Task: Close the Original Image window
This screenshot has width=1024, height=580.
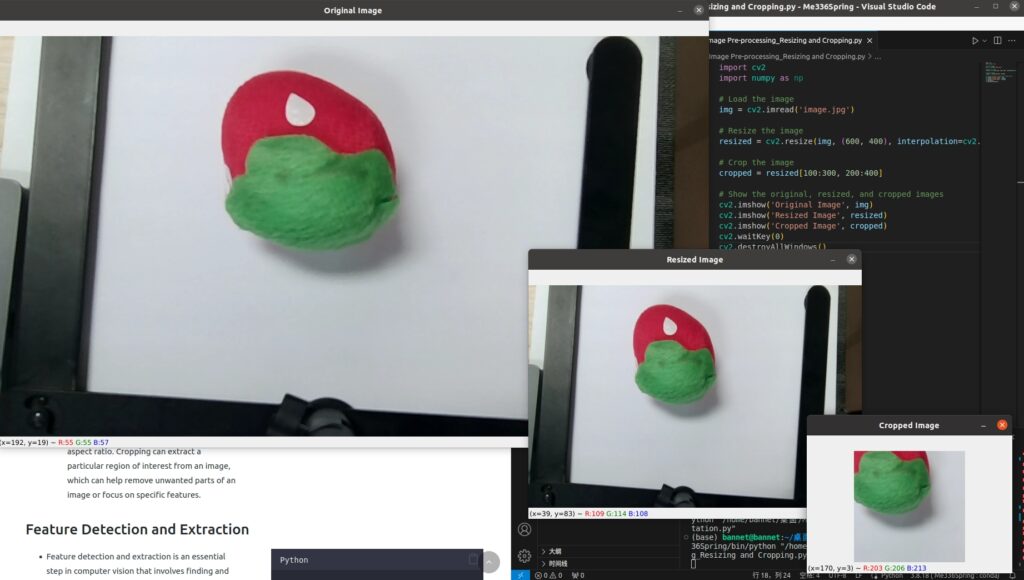Action: pyautogui.click(x=699, y=10)
